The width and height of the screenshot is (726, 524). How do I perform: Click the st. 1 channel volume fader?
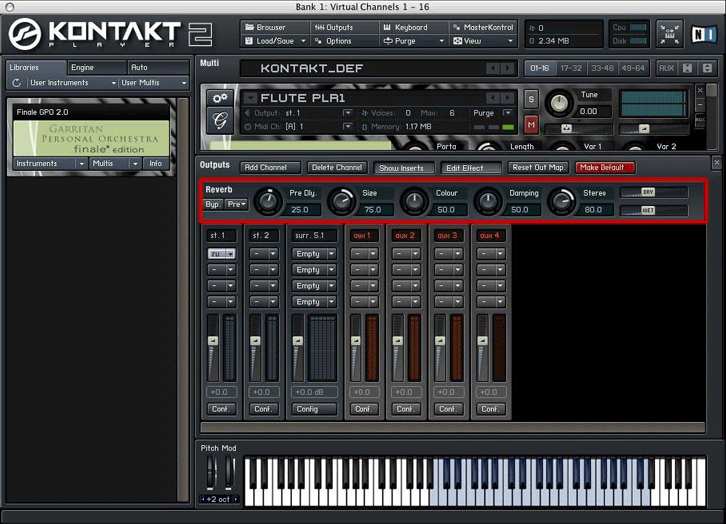212,342
